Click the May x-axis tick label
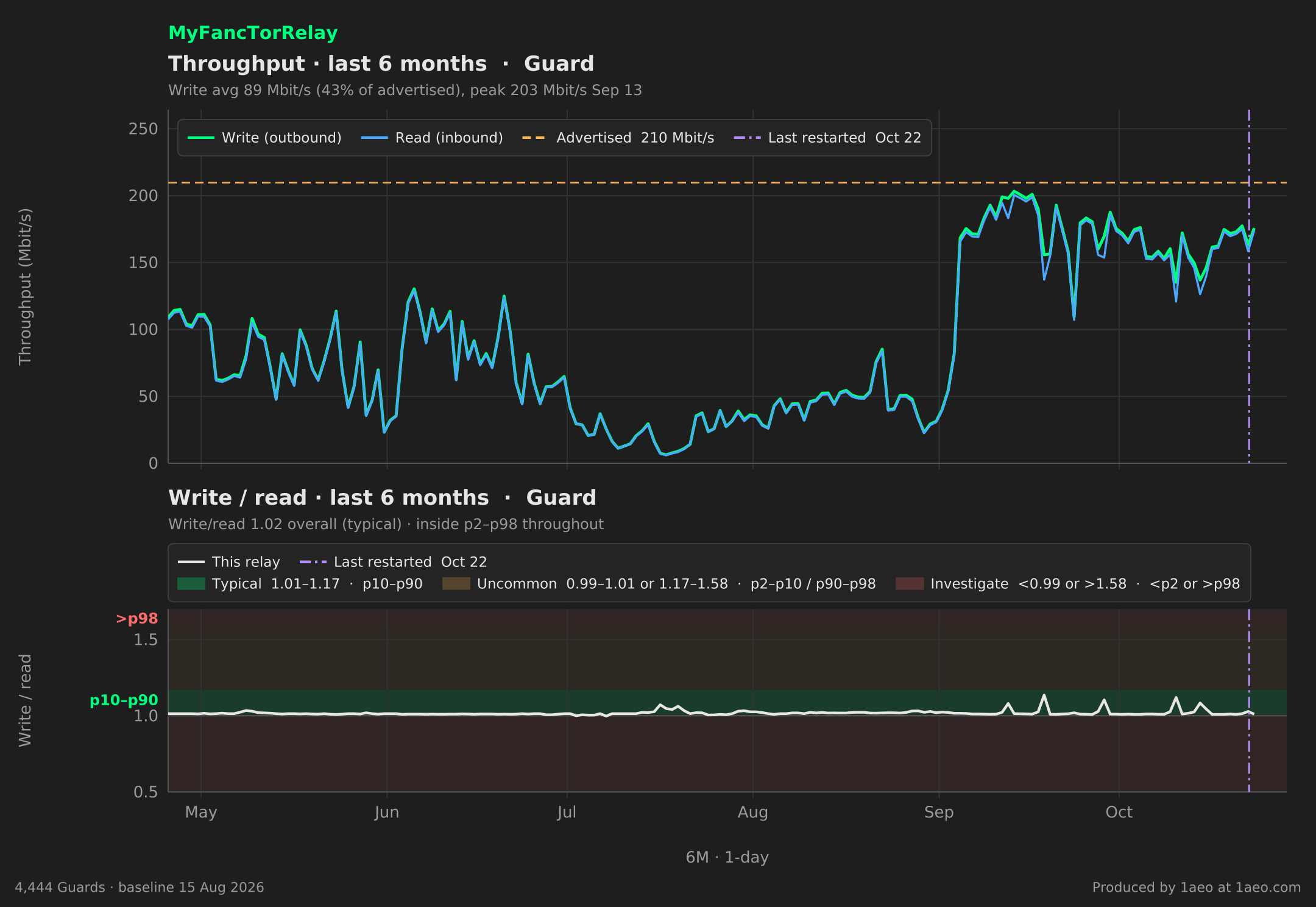The height and width of the screenshot is (907, 1316). 201,813
